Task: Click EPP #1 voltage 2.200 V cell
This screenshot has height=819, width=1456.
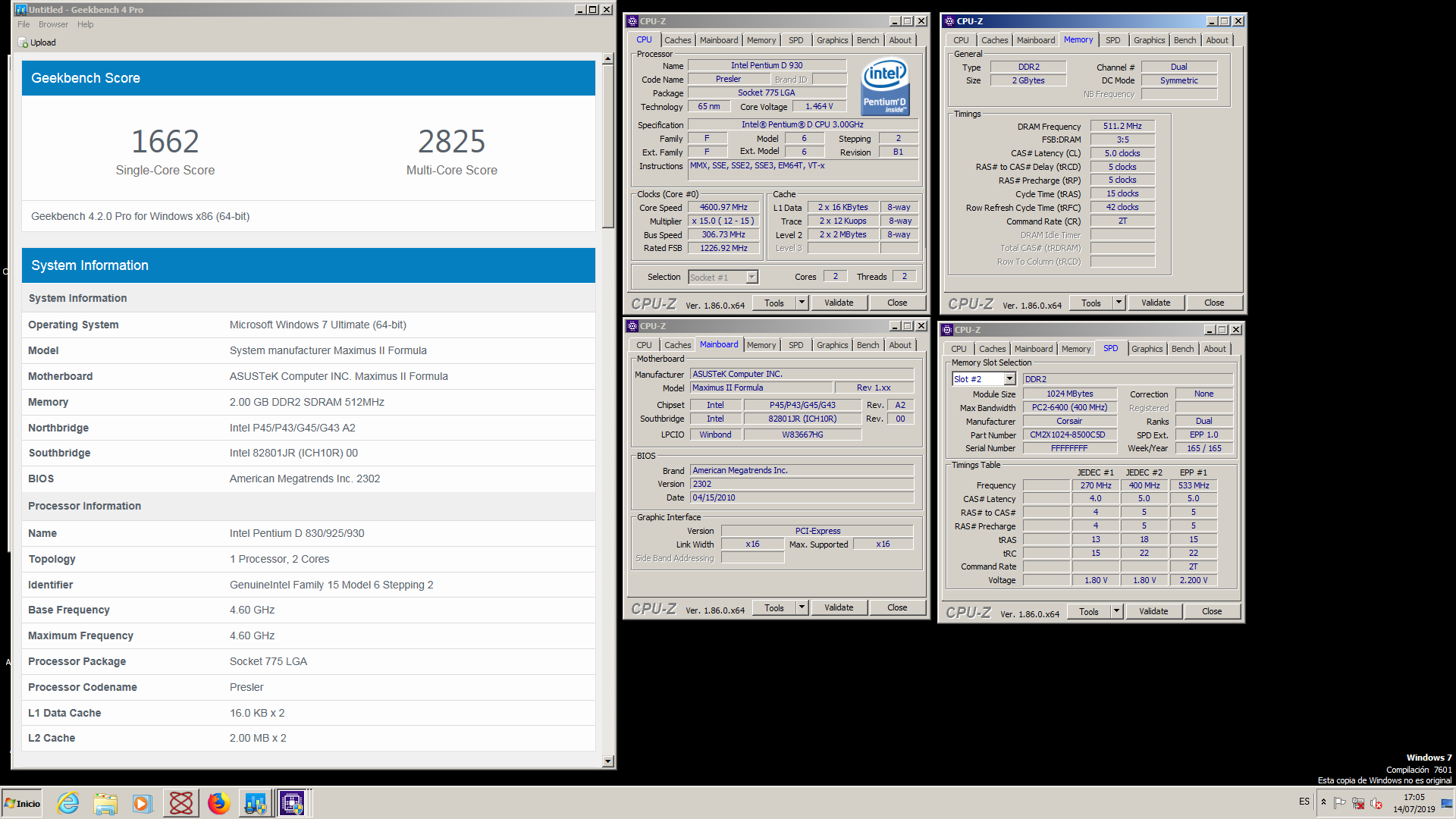Action: point(1194,580)
